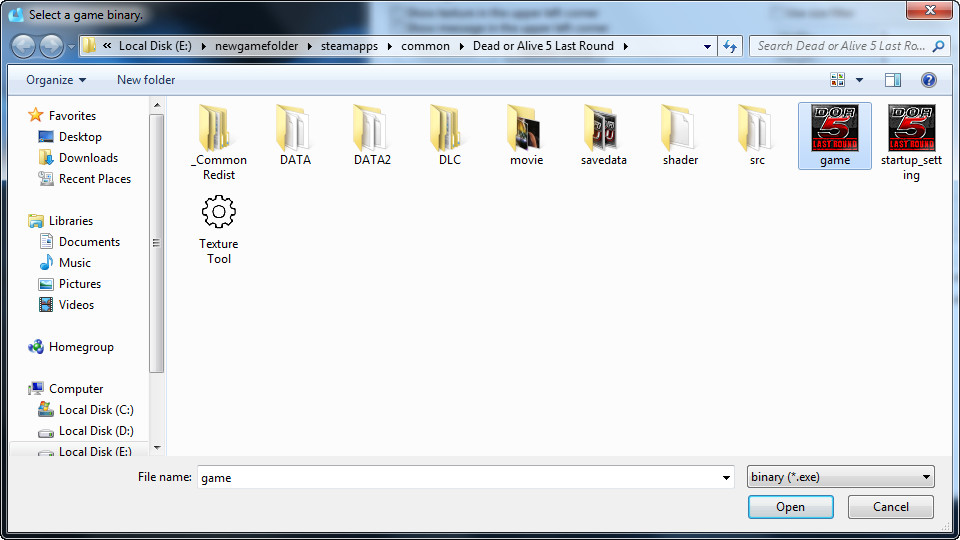Click the Back navigation arrow
The height and width of the screenshot is (540, 960).
[x=23, y=46]
